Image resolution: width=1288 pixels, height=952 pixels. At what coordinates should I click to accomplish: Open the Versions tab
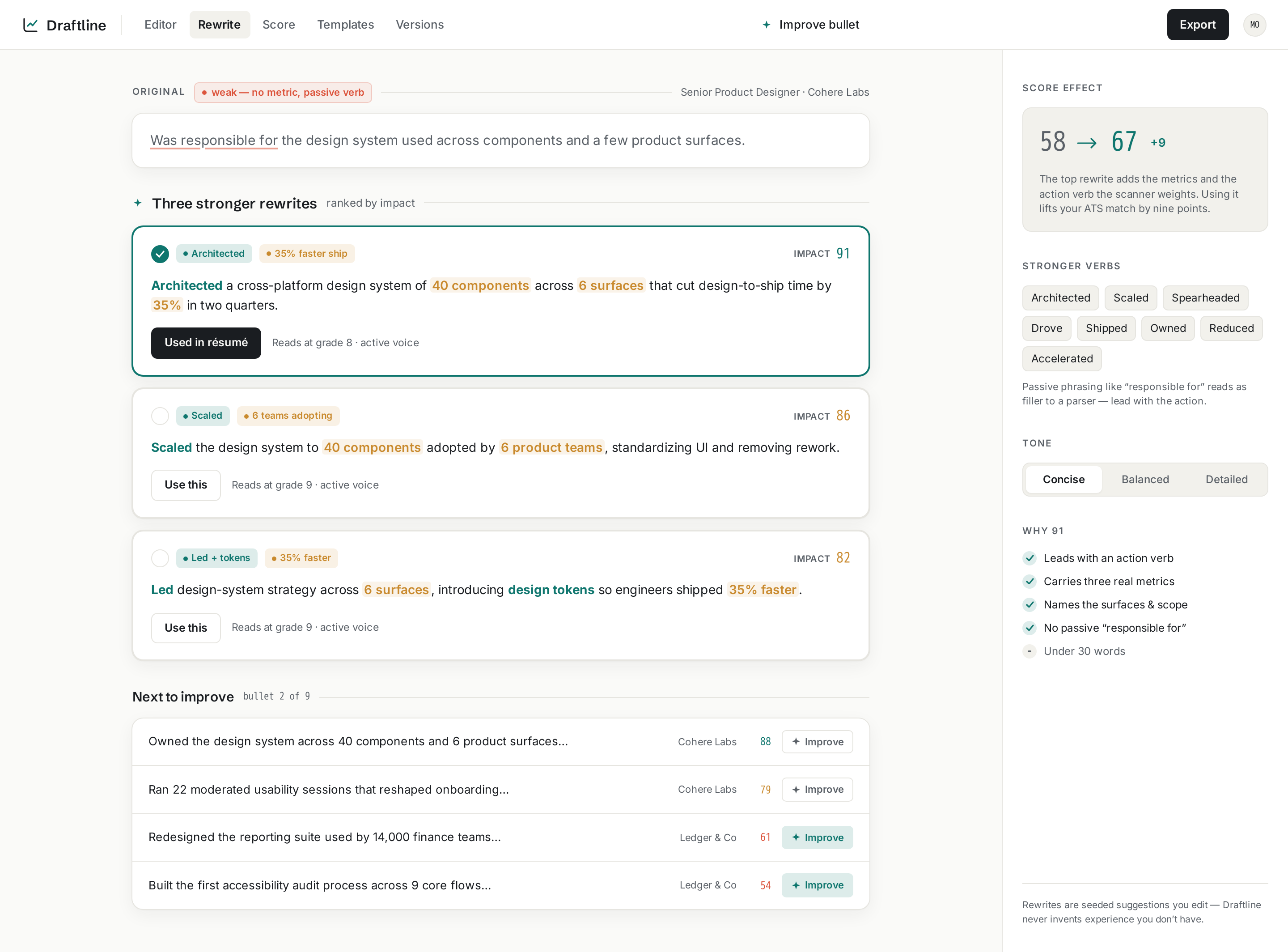coord(420,25)
